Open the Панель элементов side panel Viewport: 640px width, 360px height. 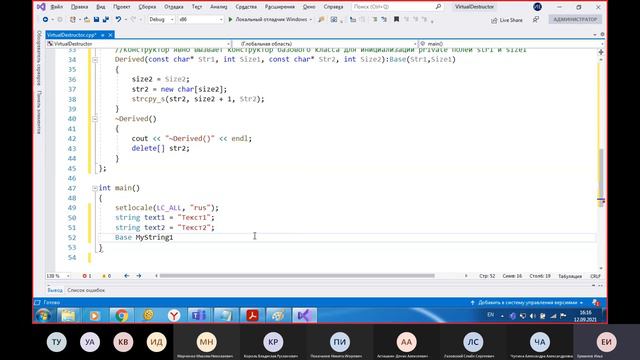pyautogui.click(x=39, y=112)
